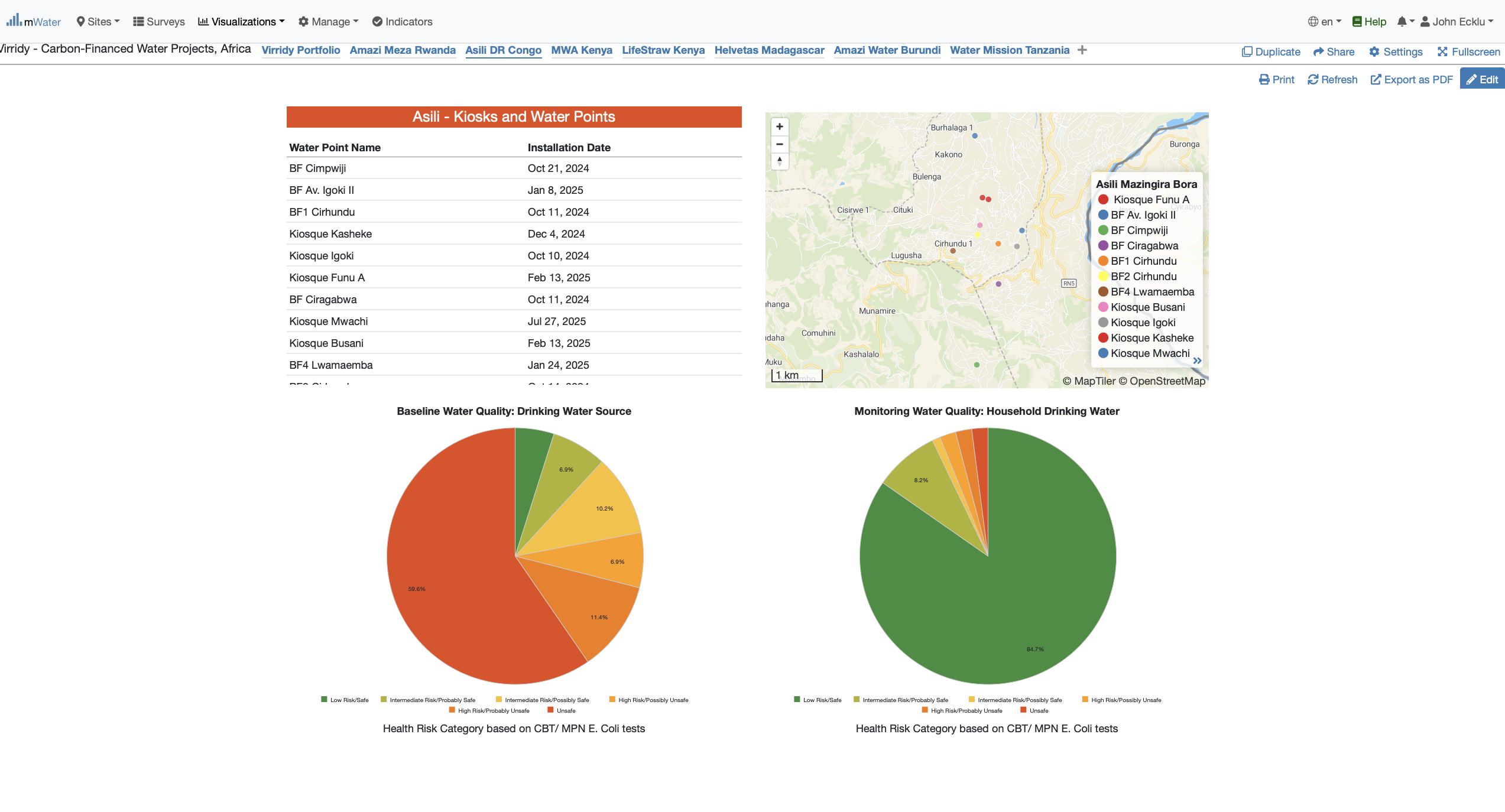Click the Water Point Name column header

click(335, 148)
